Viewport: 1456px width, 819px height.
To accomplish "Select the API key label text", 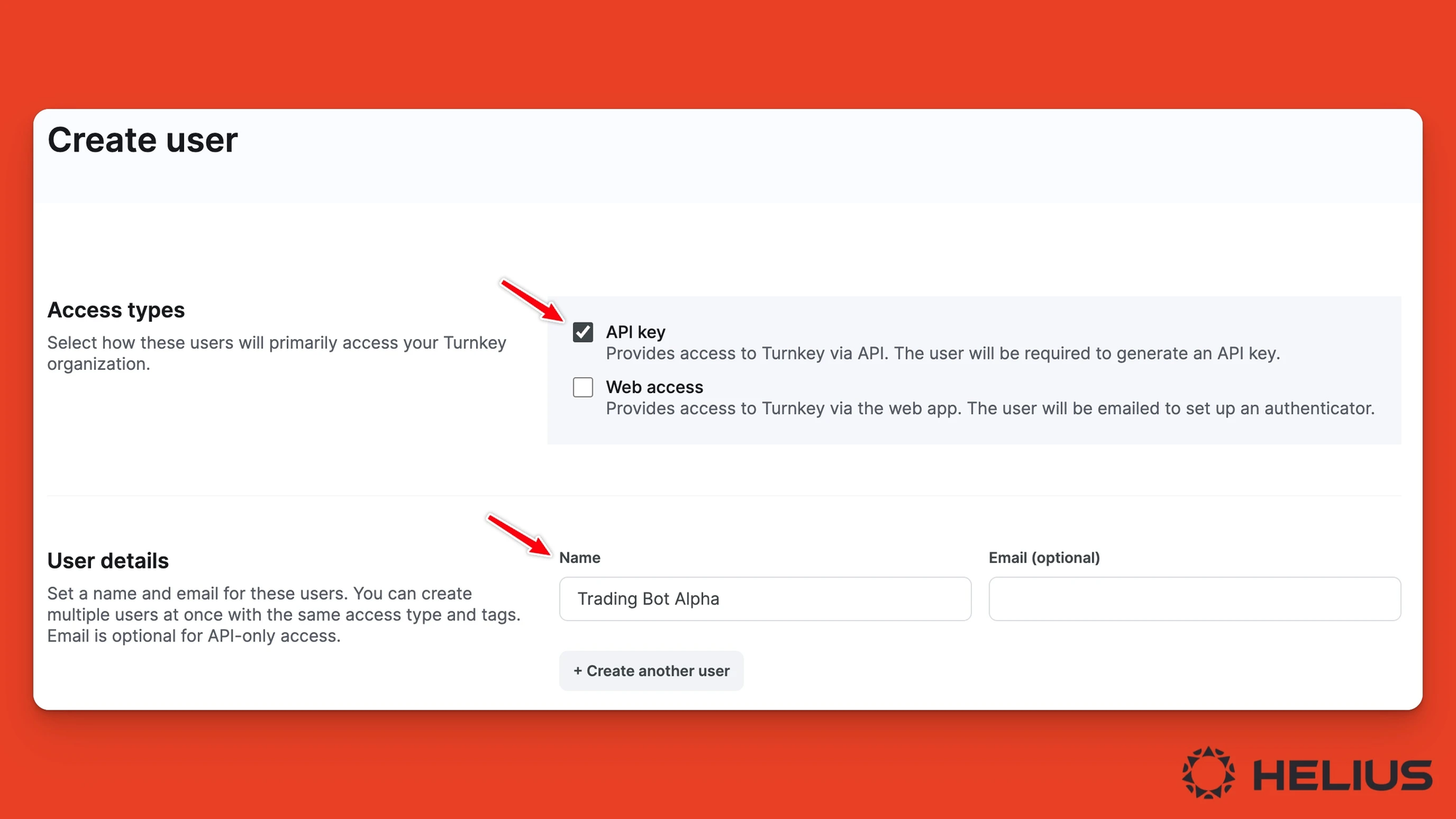I will coord(636,332).
